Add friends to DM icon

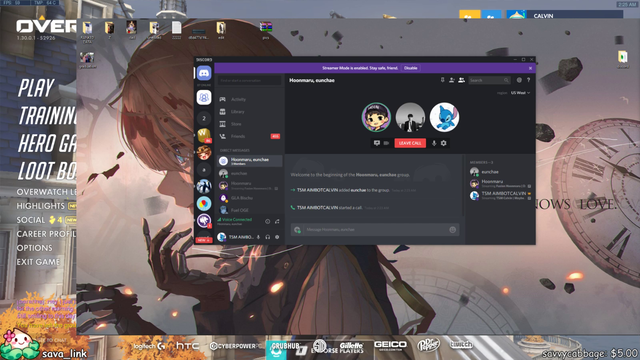(x=452, y=80)
